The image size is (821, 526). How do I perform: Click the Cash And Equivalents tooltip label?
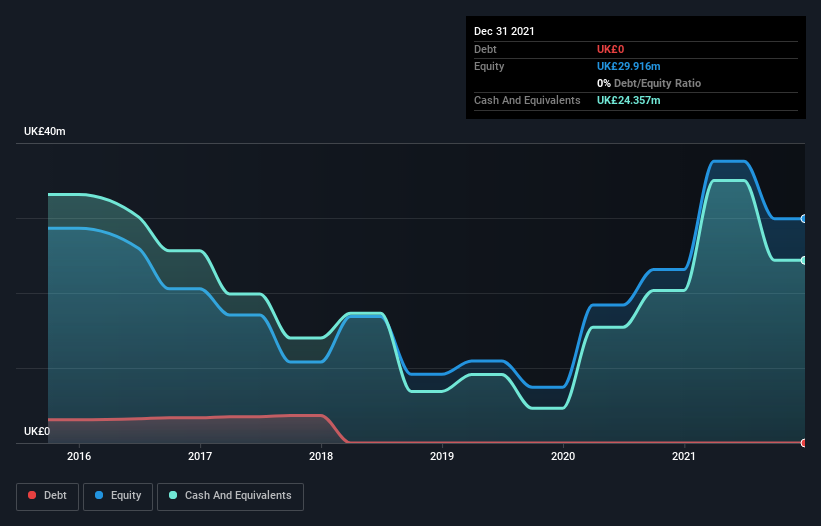click(x=527, y=100)
